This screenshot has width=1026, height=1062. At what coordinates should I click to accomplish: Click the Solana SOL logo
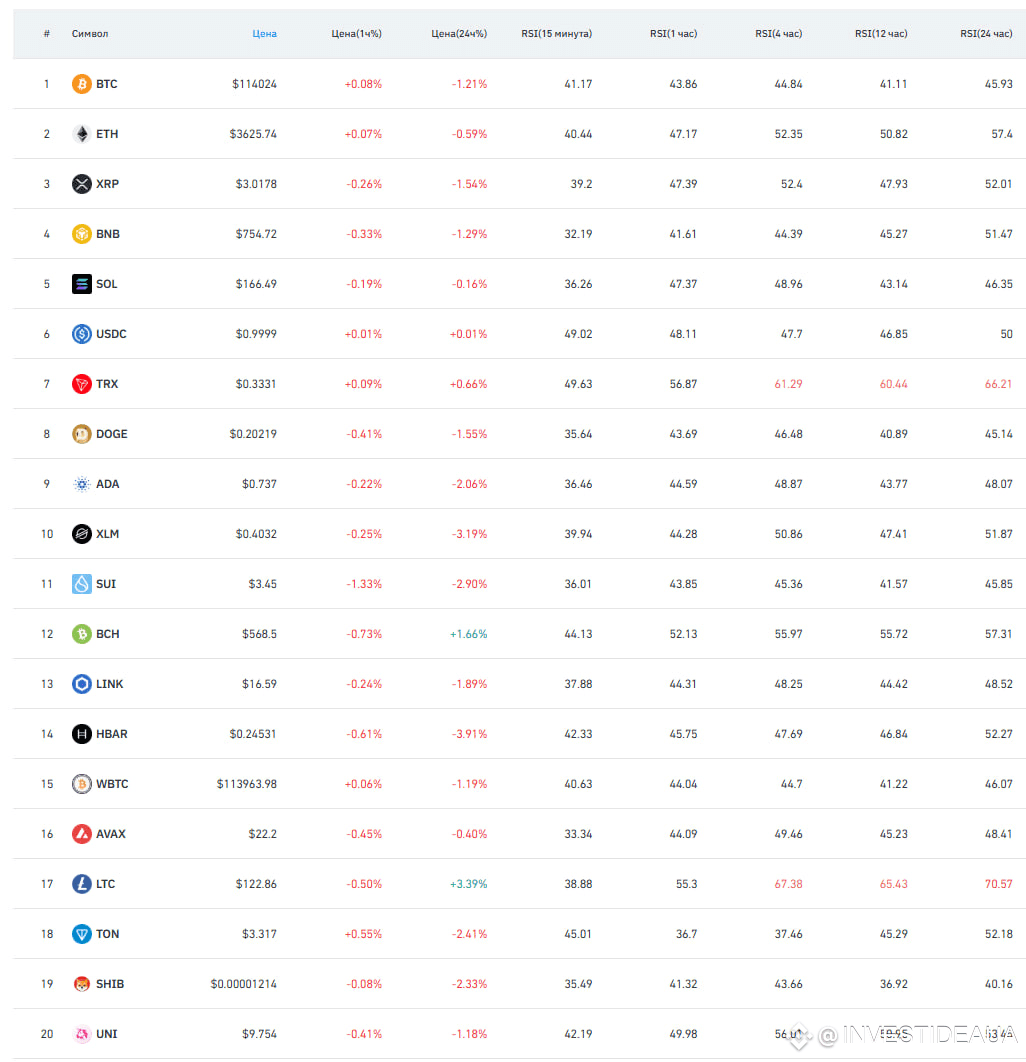pyautogui.click(x=82, y=284)
